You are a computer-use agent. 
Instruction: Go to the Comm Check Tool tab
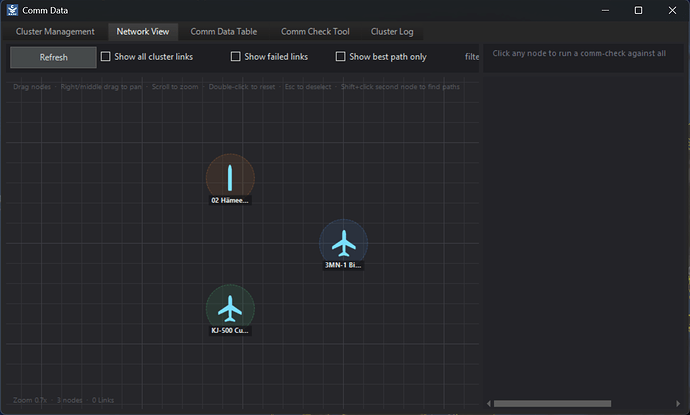tap(315, 32)
